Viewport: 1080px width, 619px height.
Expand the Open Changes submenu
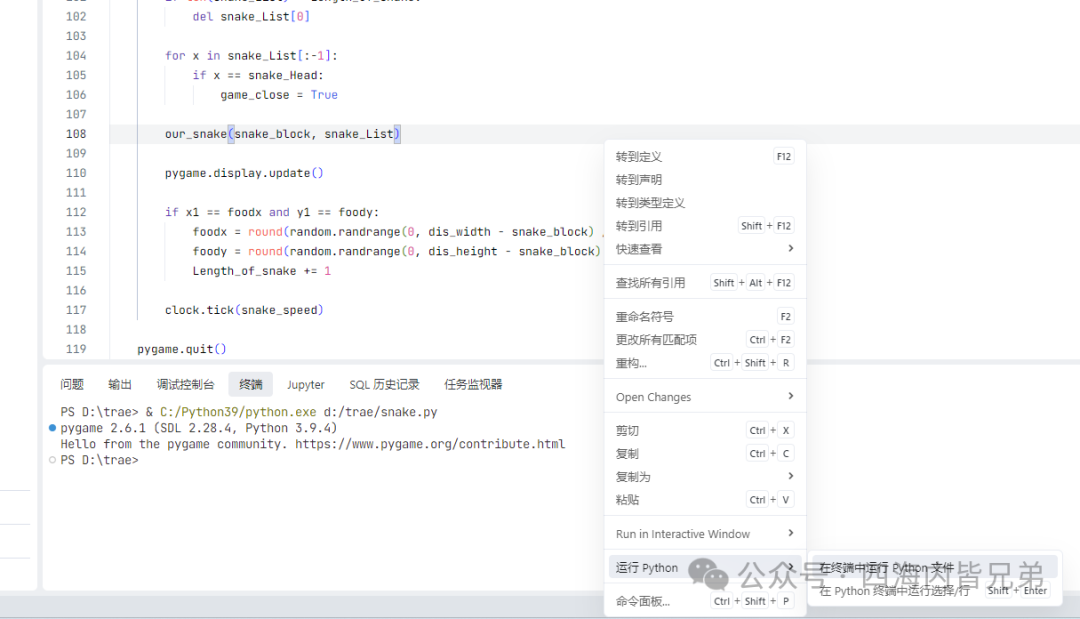coord(705,397)
